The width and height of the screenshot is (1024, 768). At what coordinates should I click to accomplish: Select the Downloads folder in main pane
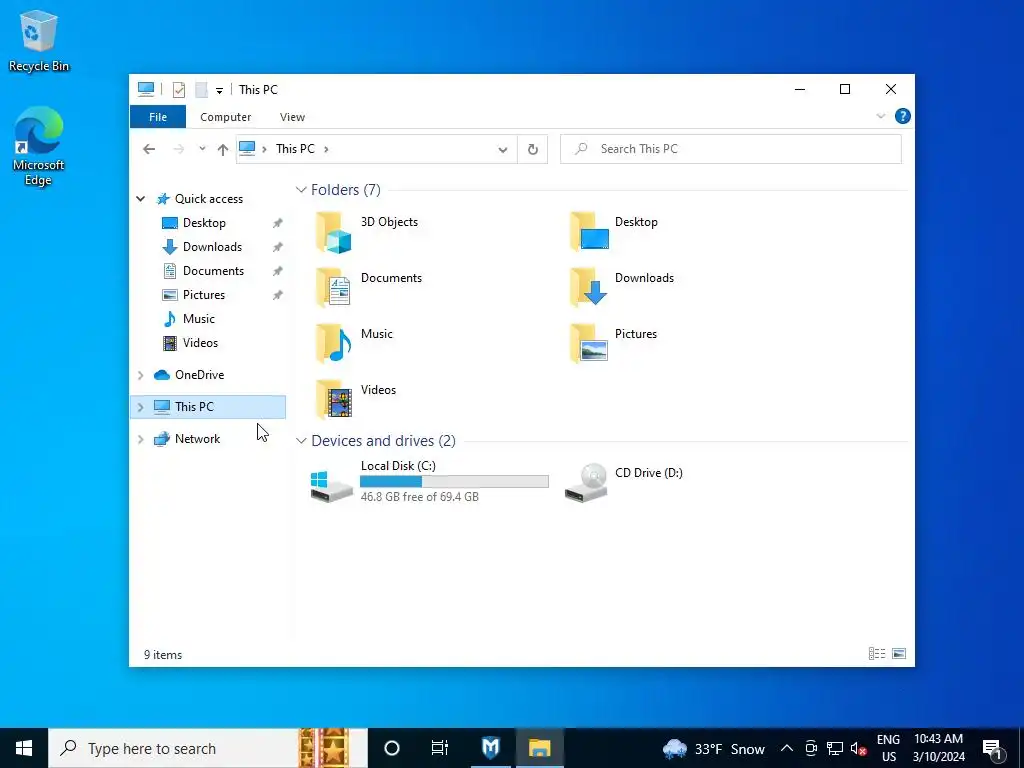[x=588, y=287]
